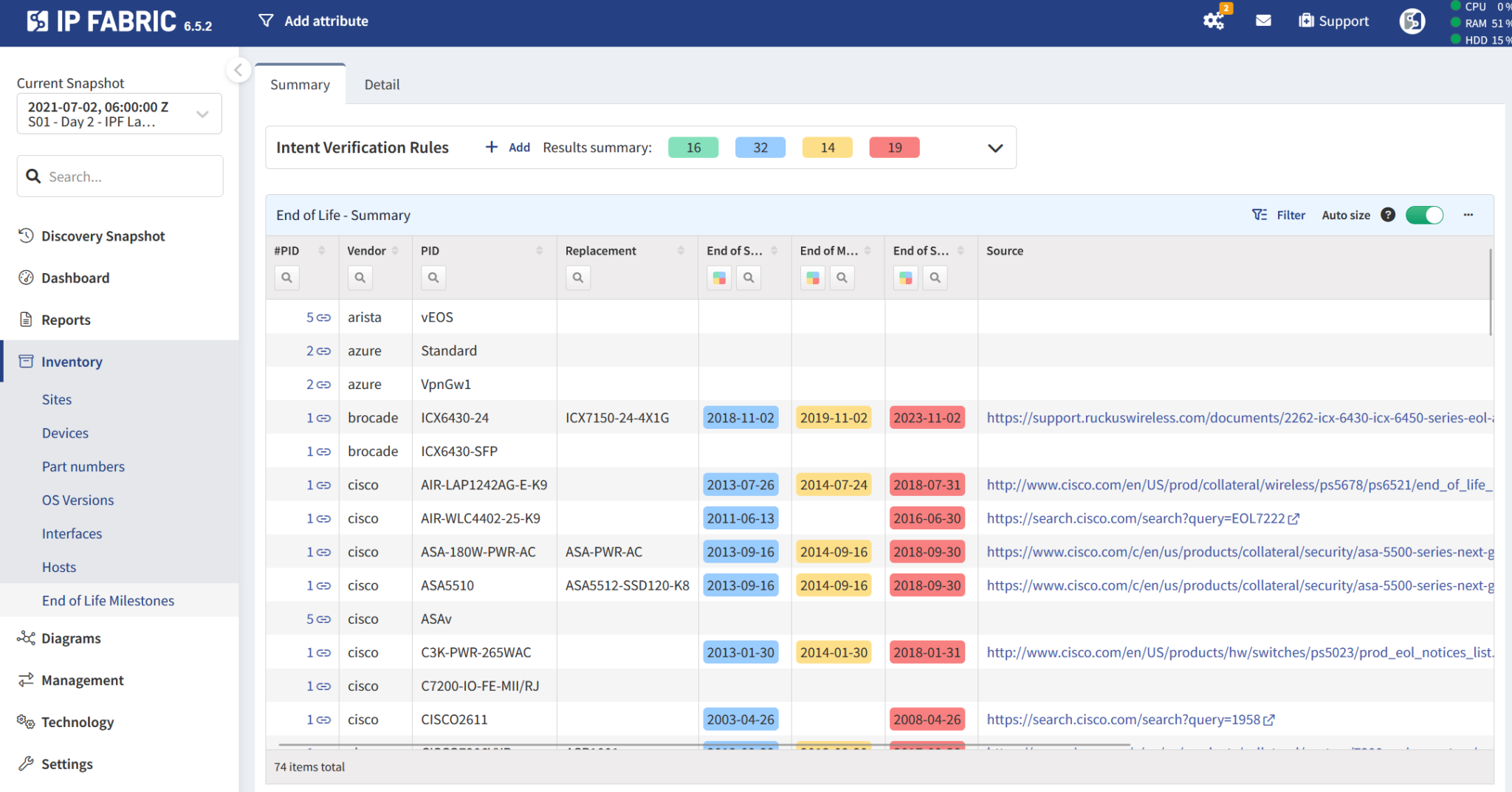Open the settings gear with notification badge

(x=1213, y=21)
